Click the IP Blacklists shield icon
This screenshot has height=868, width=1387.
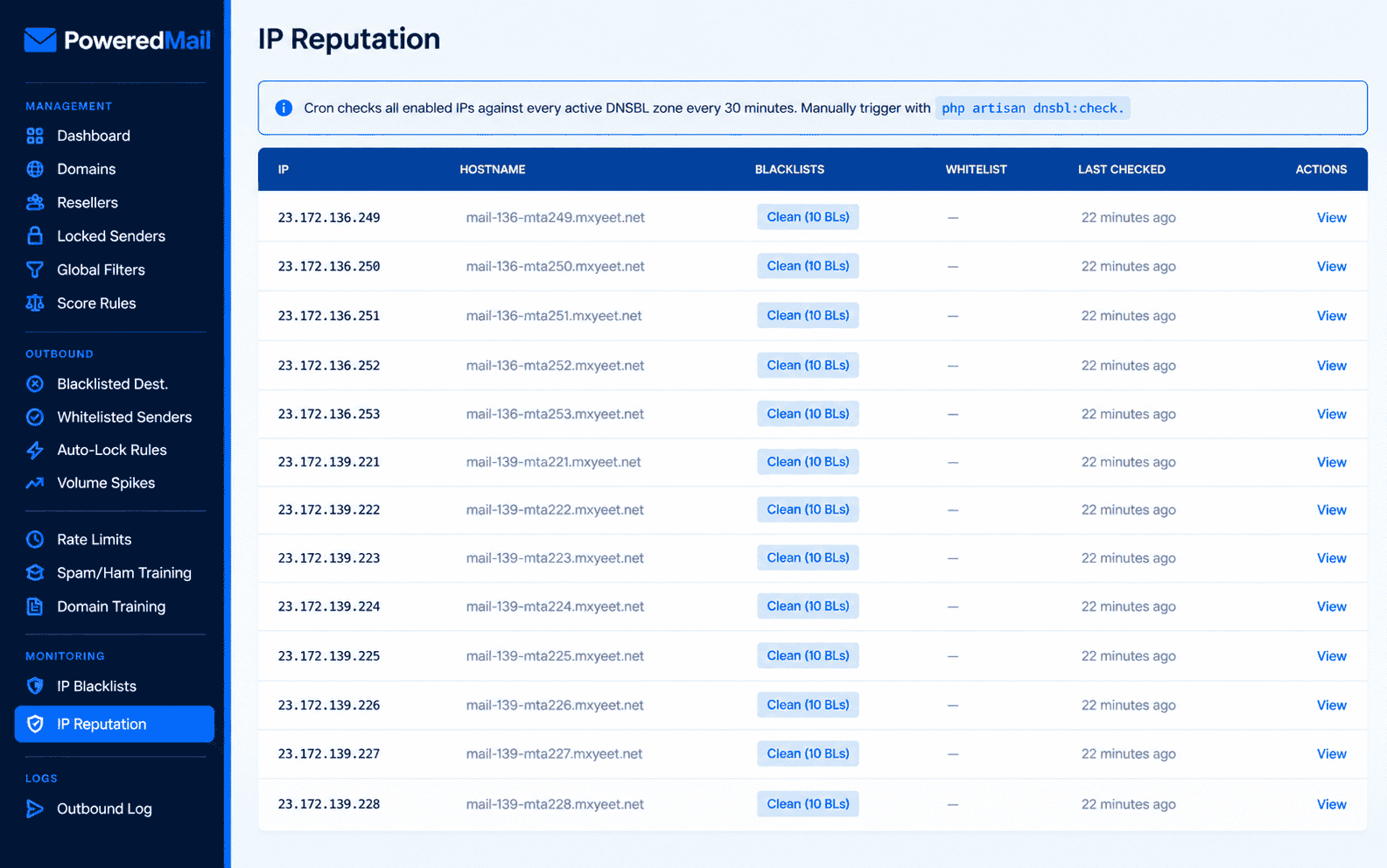tap(35, 685)
